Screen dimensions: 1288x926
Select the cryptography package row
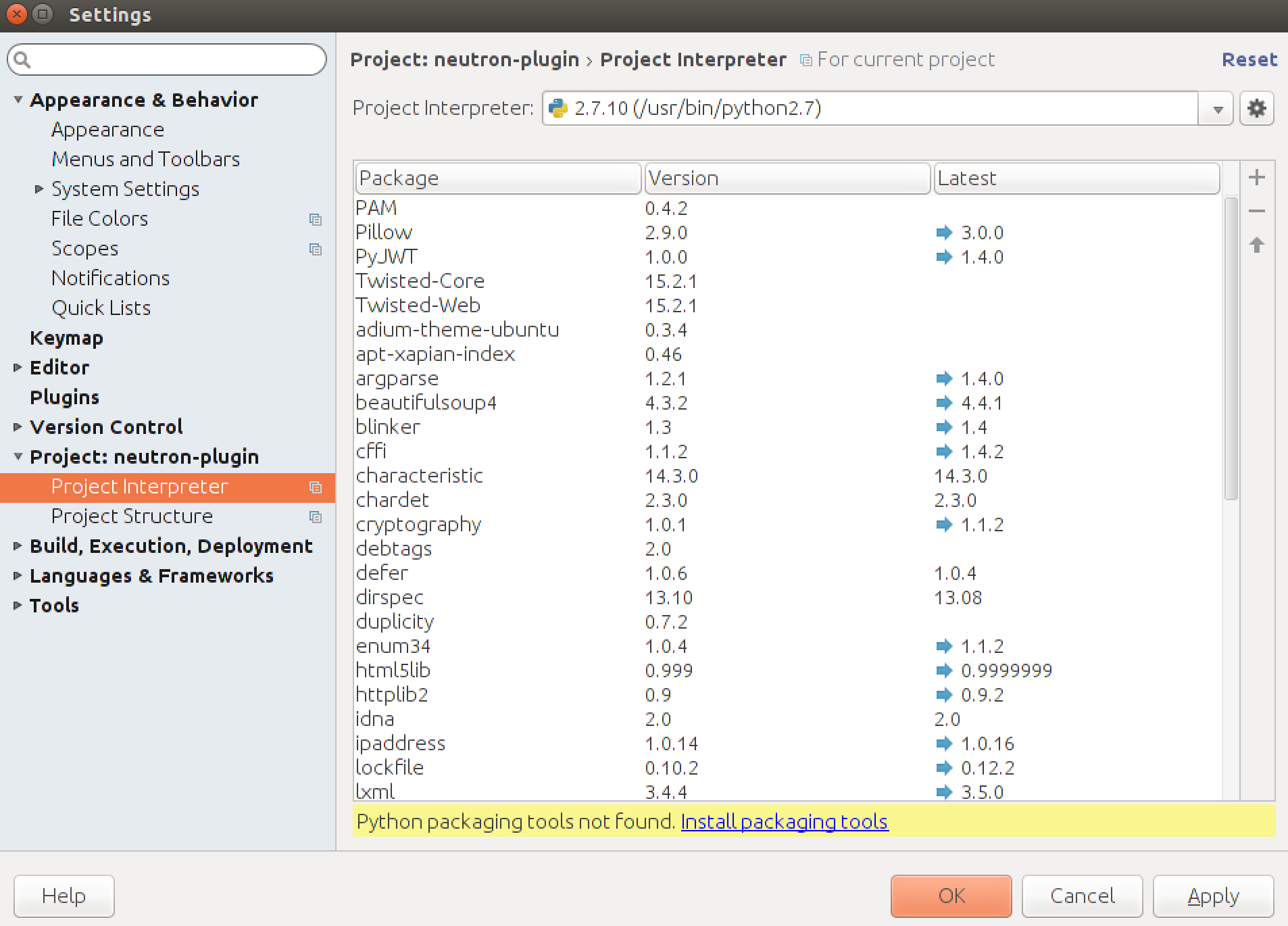click(787, 525)
